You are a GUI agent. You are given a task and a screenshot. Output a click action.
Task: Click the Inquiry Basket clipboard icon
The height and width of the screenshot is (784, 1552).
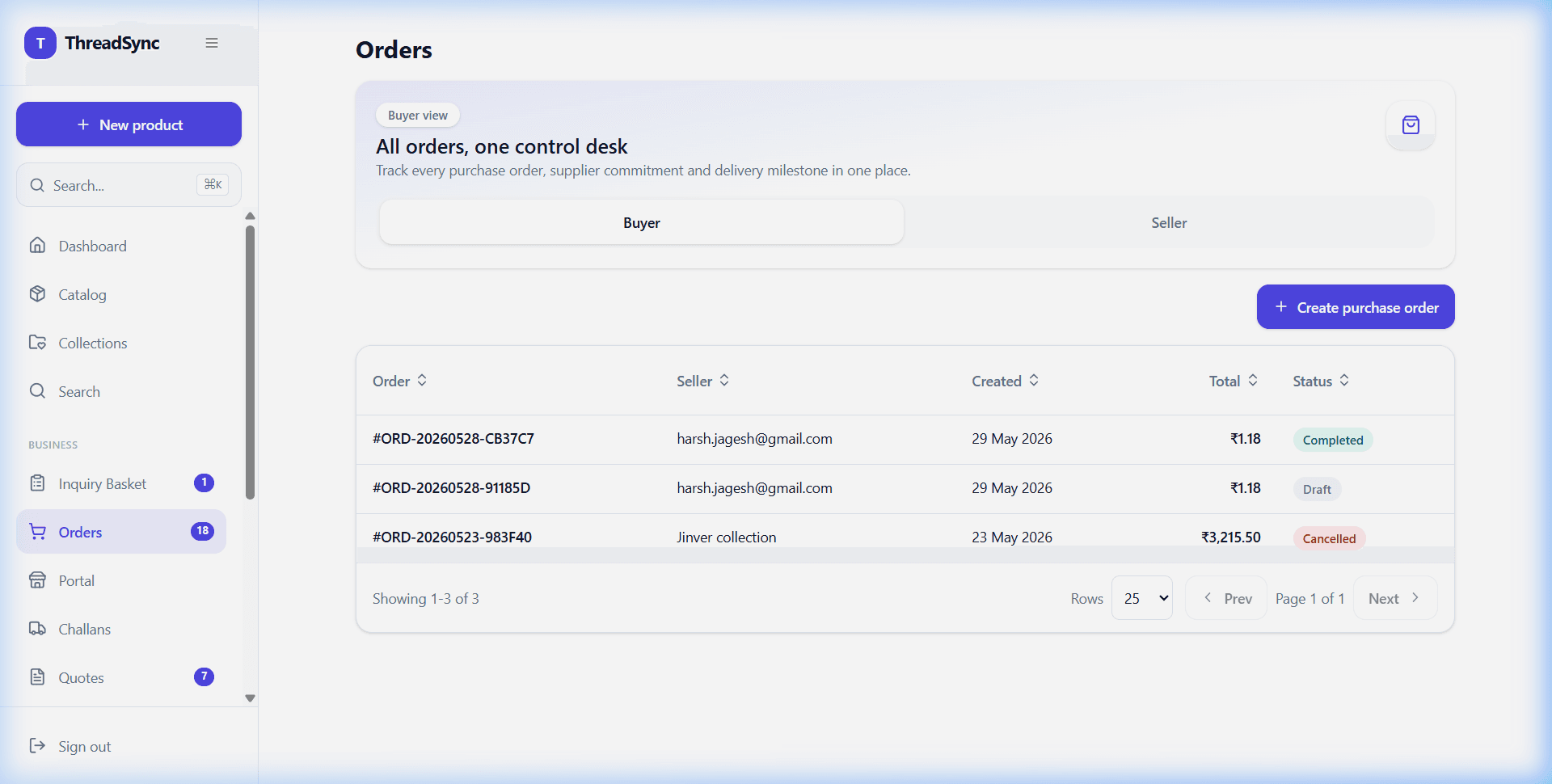[x=37, y=483]
